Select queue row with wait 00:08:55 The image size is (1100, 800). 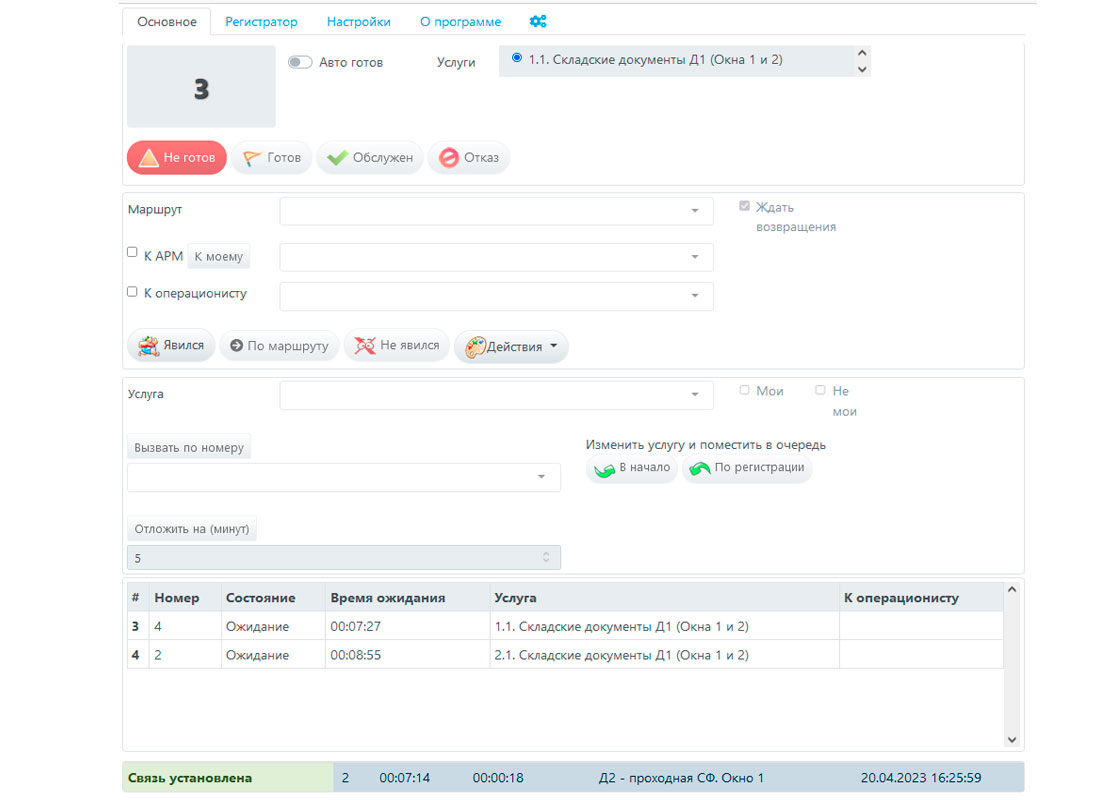point(565,655)
